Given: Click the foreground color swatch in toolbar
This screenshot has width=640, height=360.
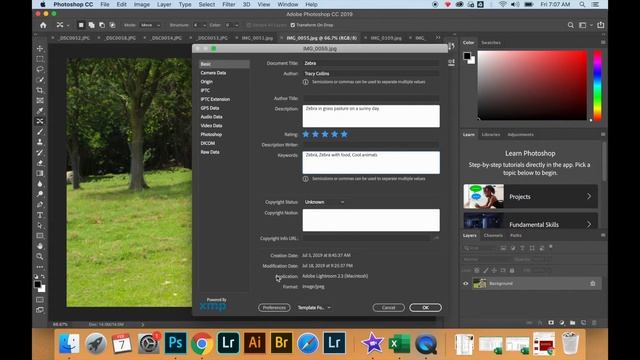Looking at the screenshot, I should (38, 284).
